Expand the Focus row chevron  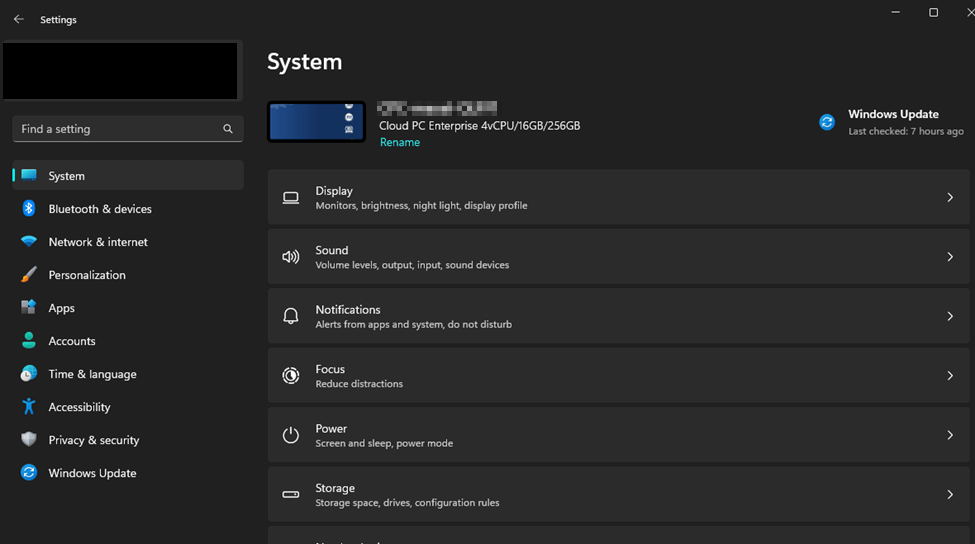950,376
